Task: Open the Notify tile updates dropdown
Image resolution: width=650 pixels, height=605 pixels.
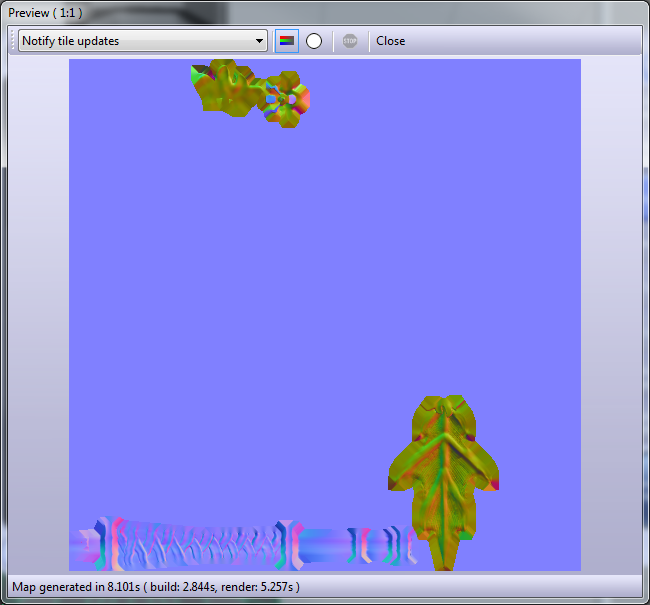Action: click(x=143, y=41)
